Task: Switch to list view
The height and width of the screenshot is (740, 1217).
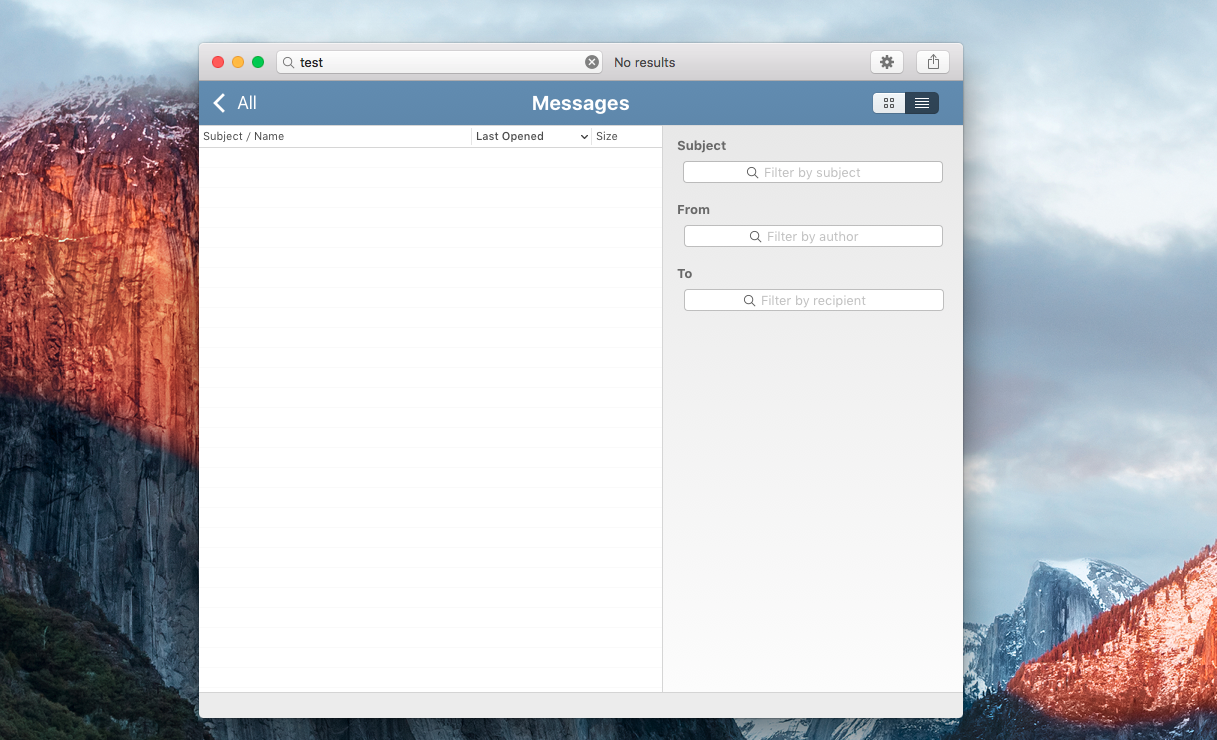Action: (x=922, y=103)
